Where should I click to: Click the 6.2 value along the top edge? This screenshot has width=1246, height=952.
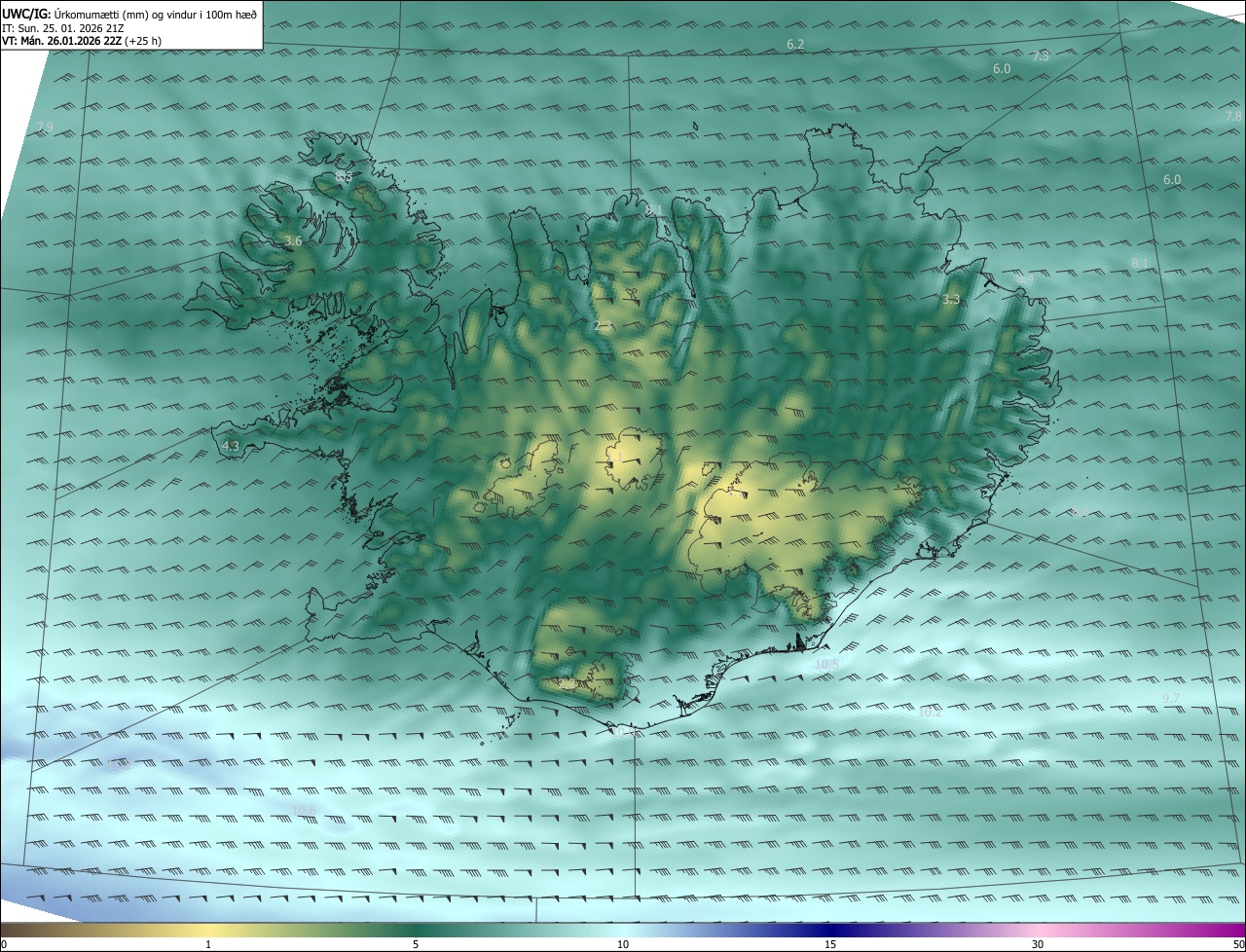[795, 45]
